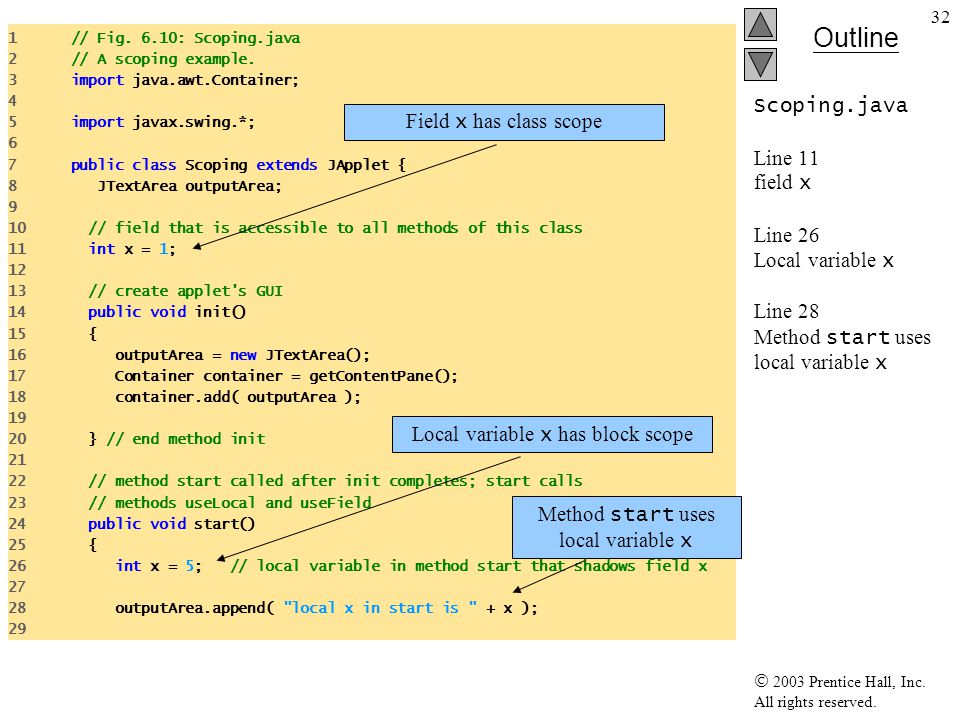Select the Scoping.java outline title
The image size is (960, 720).
[830, 105]
